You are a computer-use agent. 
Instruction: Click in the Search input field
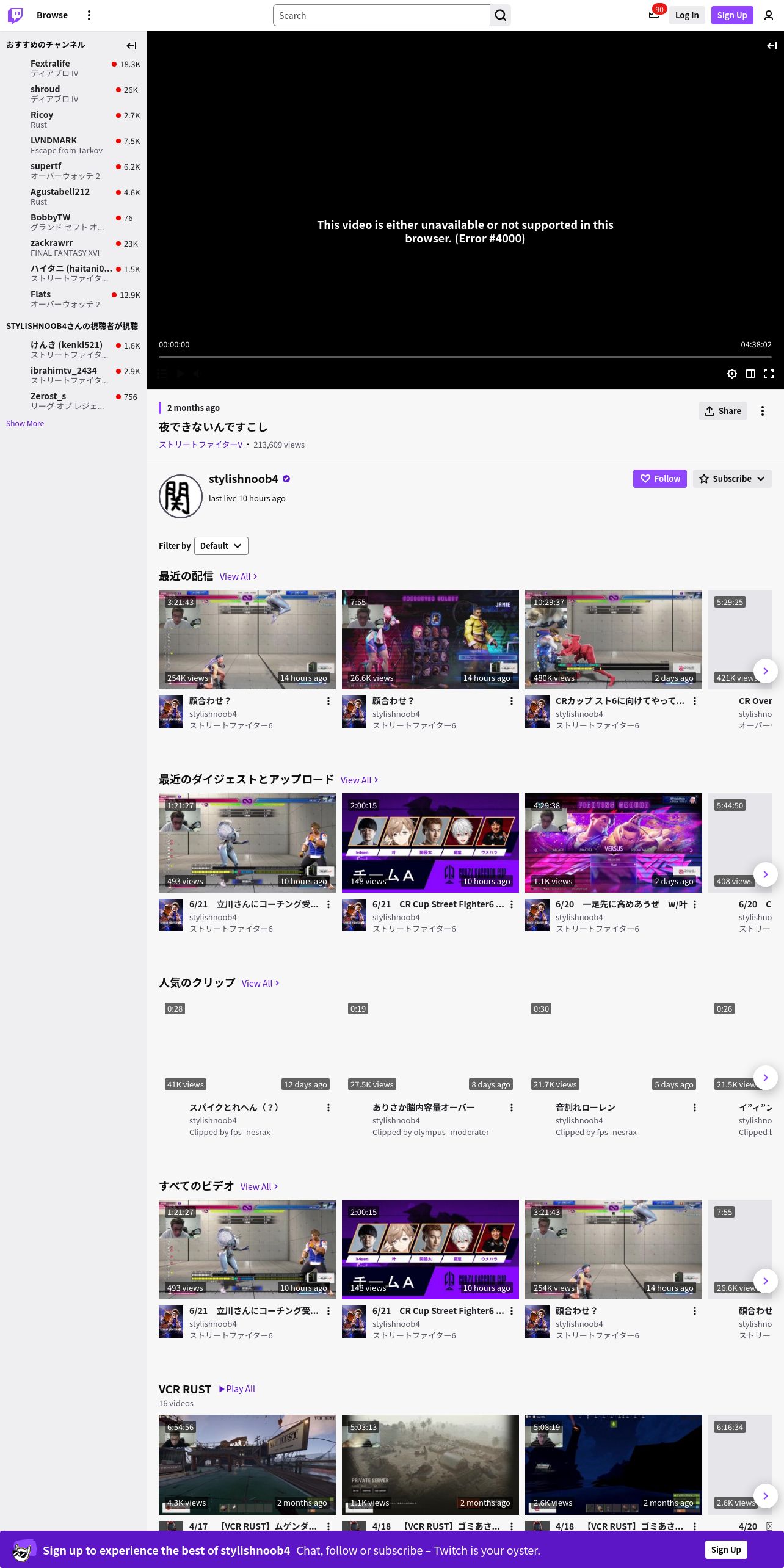pyautogui.click(x=382, y=15)
